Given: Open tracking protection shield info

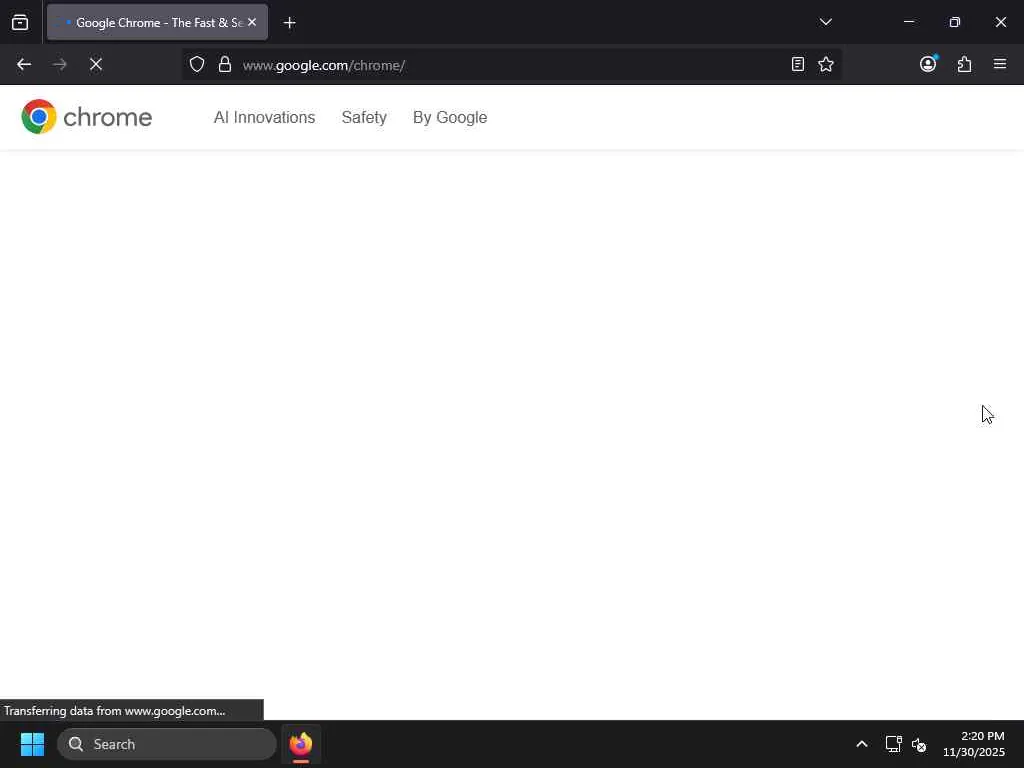Looking at the screenshot, I should click(197, 65).
